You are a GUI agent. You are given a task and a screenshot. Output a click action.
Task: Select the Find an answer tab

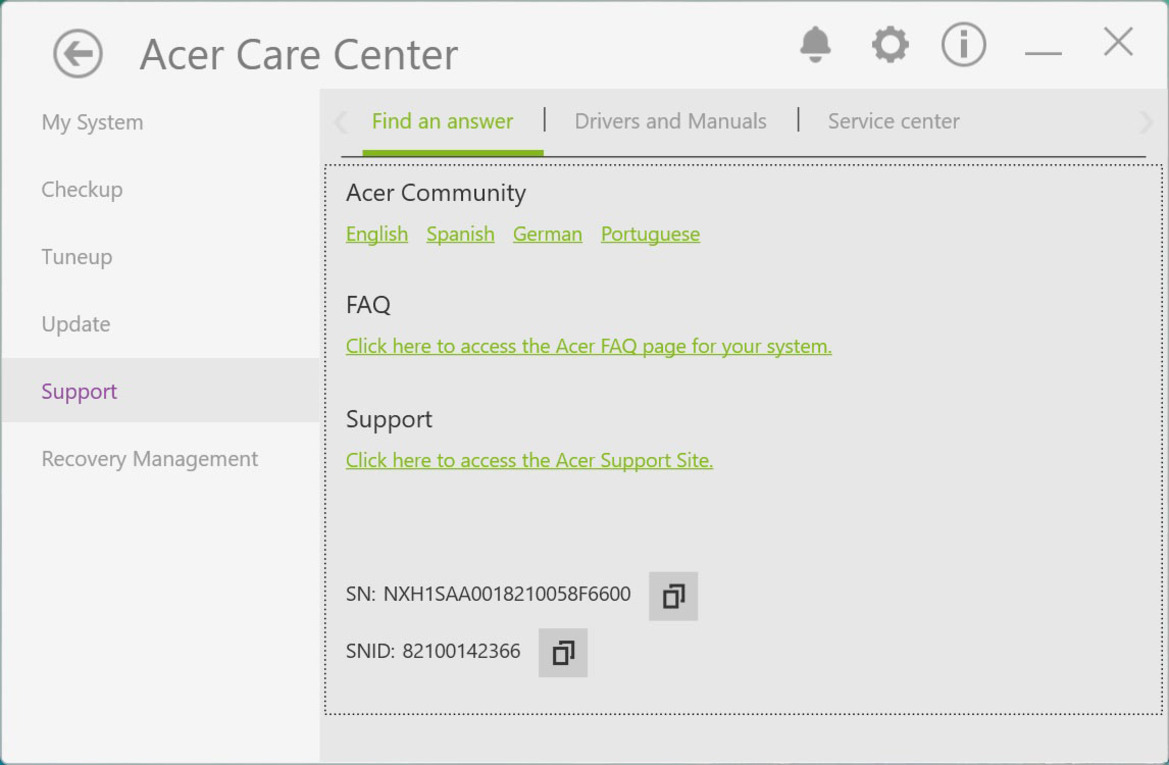pos(442,121)
